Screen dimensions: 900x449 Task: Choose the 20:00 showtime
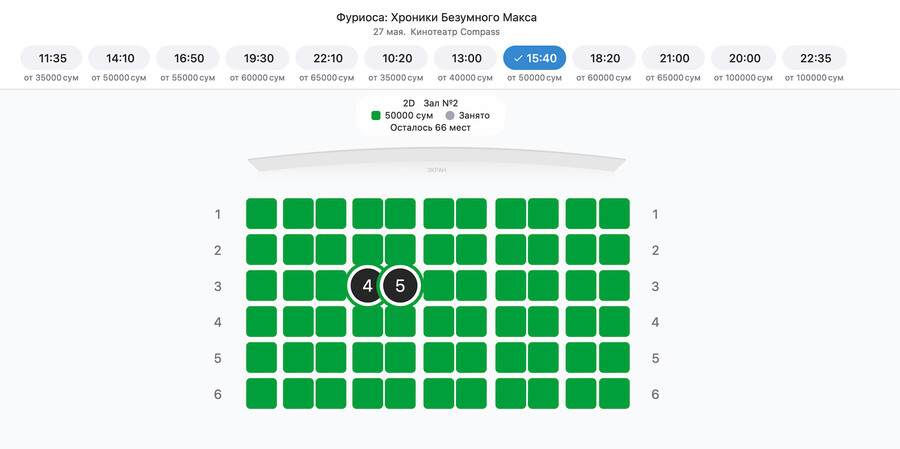click(744, 58)
